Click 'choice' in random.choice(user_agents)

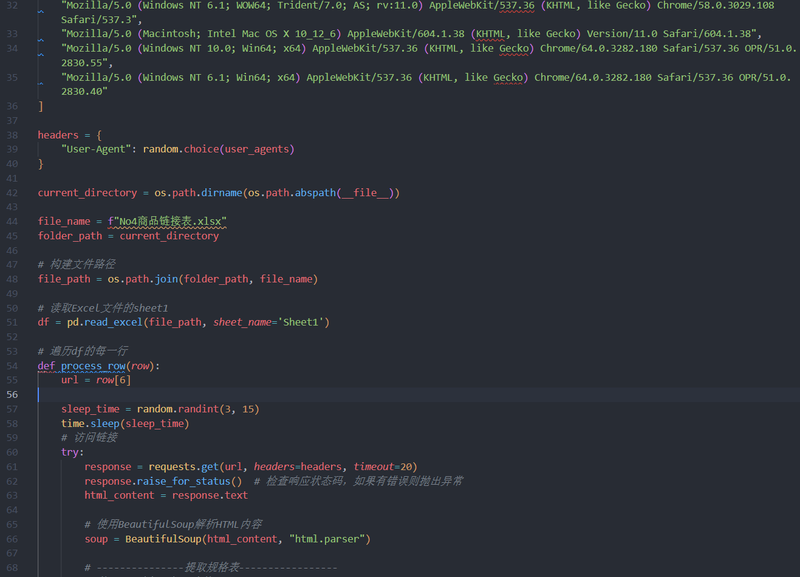(202, 149)
